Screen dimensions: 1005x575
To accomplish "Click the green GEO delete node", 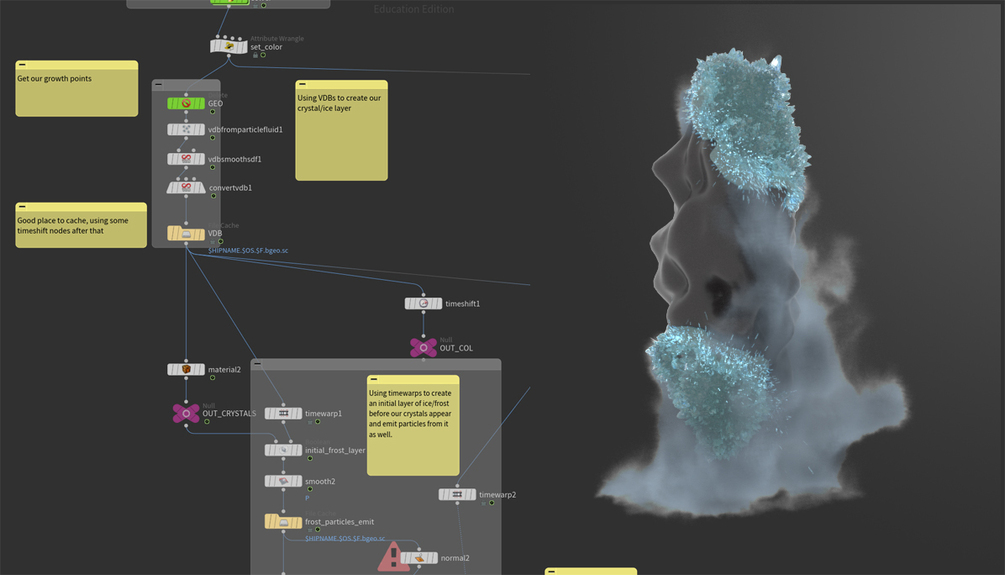I will click(x=186, y=103).
